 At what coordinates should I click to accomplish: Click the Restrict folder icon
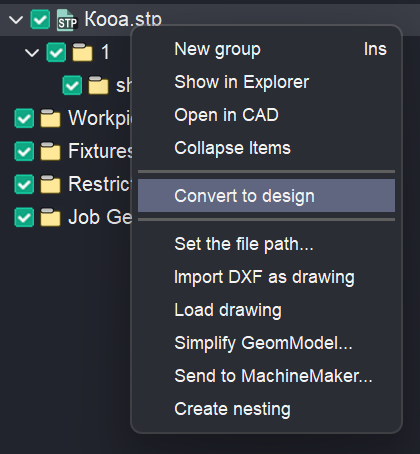(x=50, y=184)
